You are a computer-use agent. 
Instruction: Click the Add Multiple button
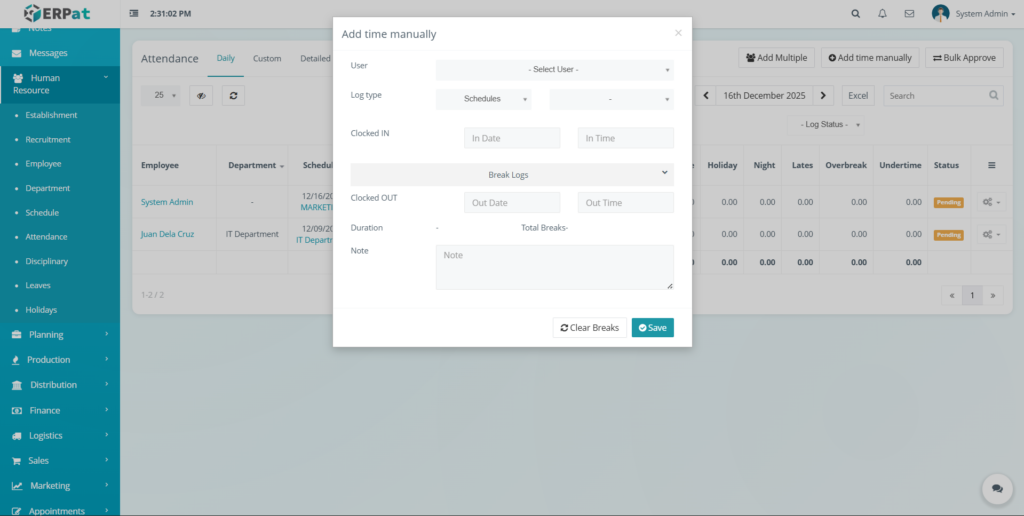(x=776, y=58)
